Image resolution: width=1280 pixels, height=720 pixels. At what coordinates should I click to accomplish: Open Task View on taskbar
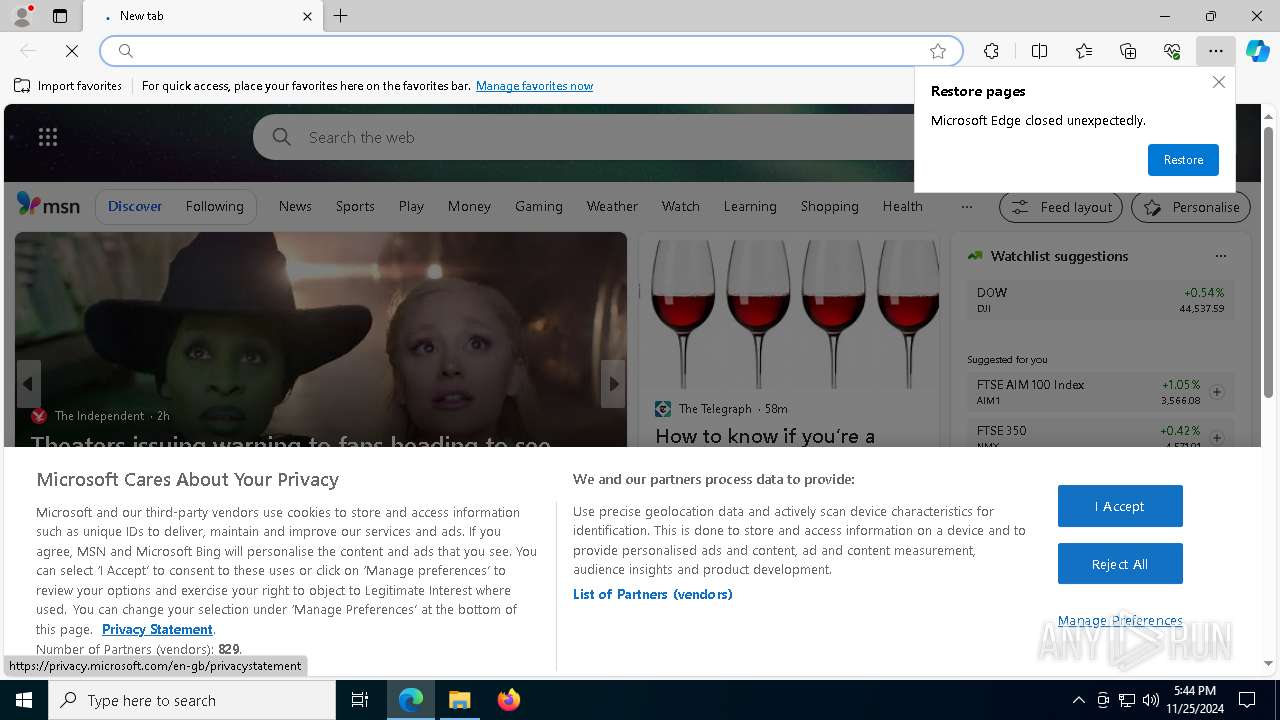[x=360, y=700]
